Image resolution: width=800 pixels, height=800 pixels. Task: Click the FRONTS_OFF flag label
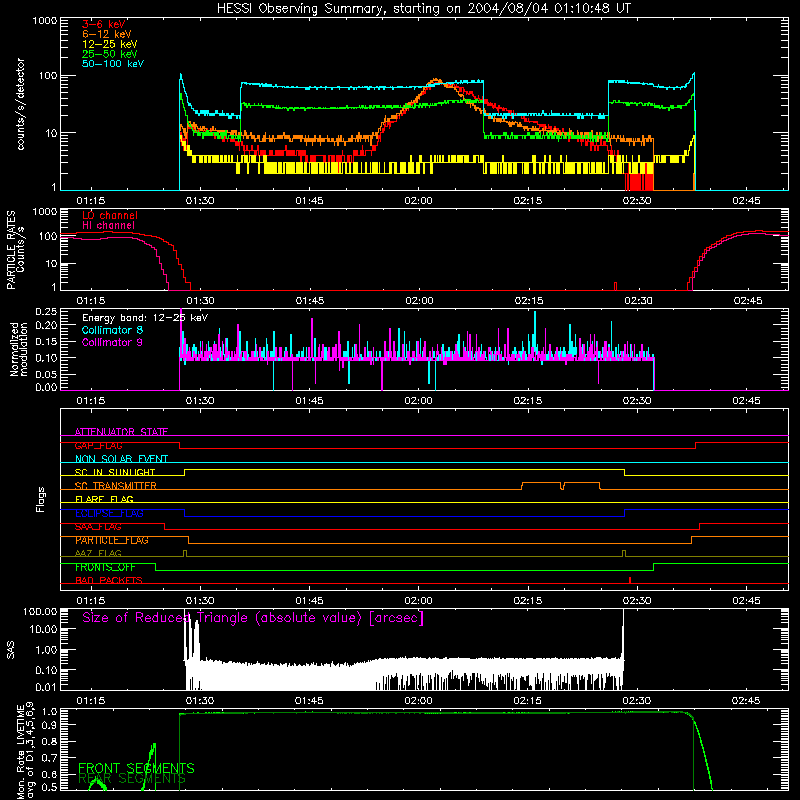click(106, 567)
